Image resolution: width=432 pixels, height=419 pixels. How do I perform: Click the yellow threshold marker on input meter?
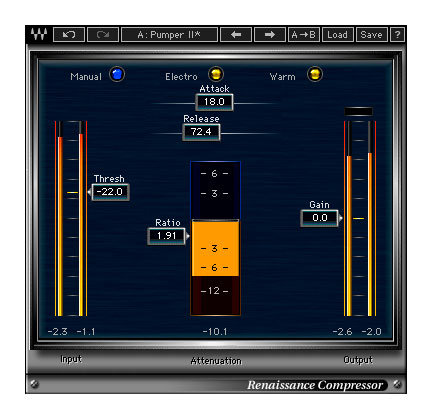pos(72,192)
